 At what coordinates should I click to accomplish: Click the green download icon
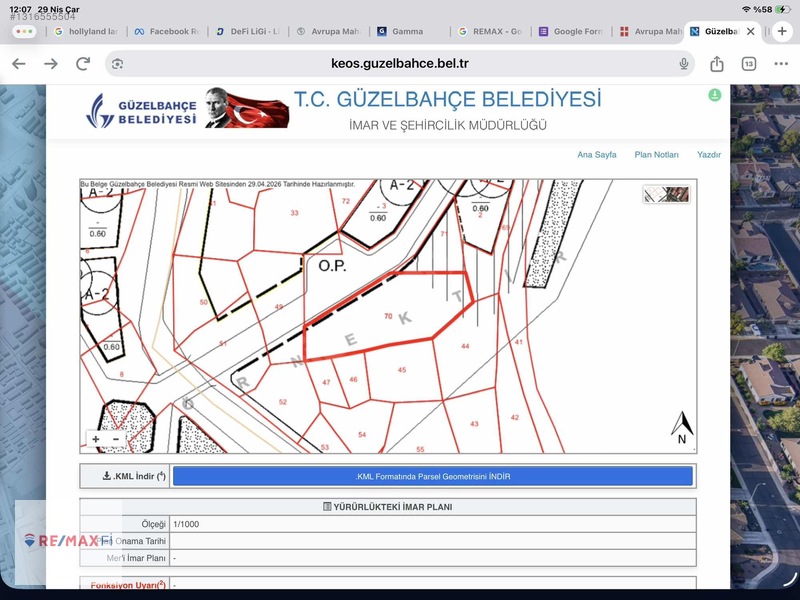click(714, 95)
